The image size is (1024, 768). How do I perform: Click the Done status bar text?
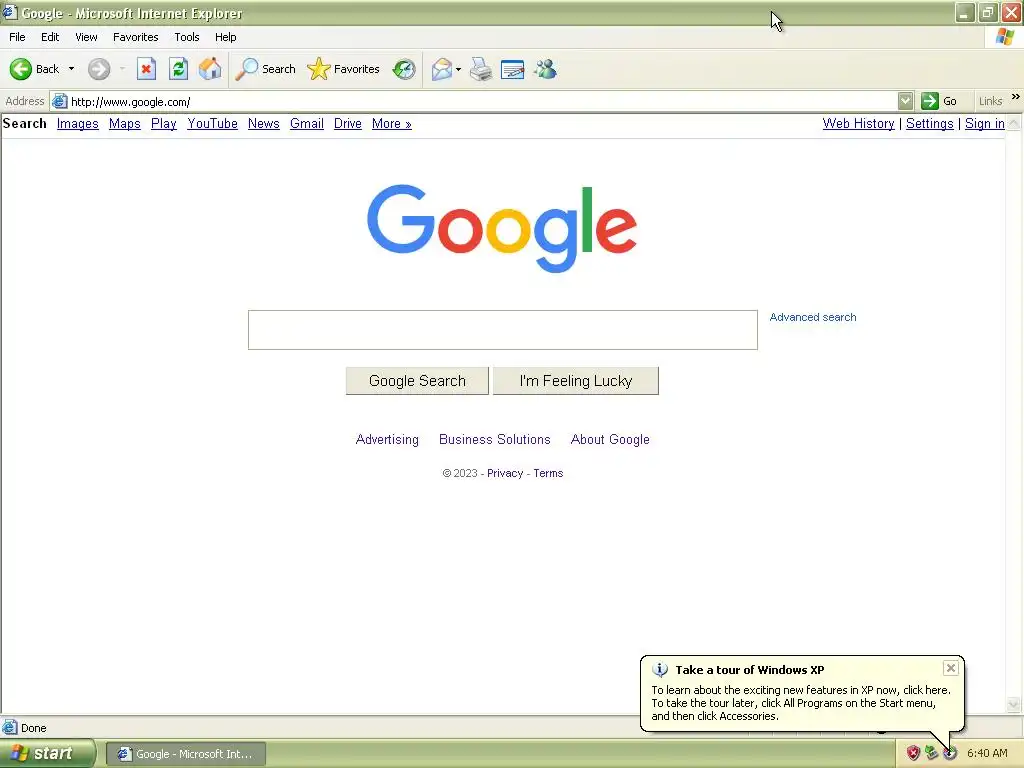(33, 728)
